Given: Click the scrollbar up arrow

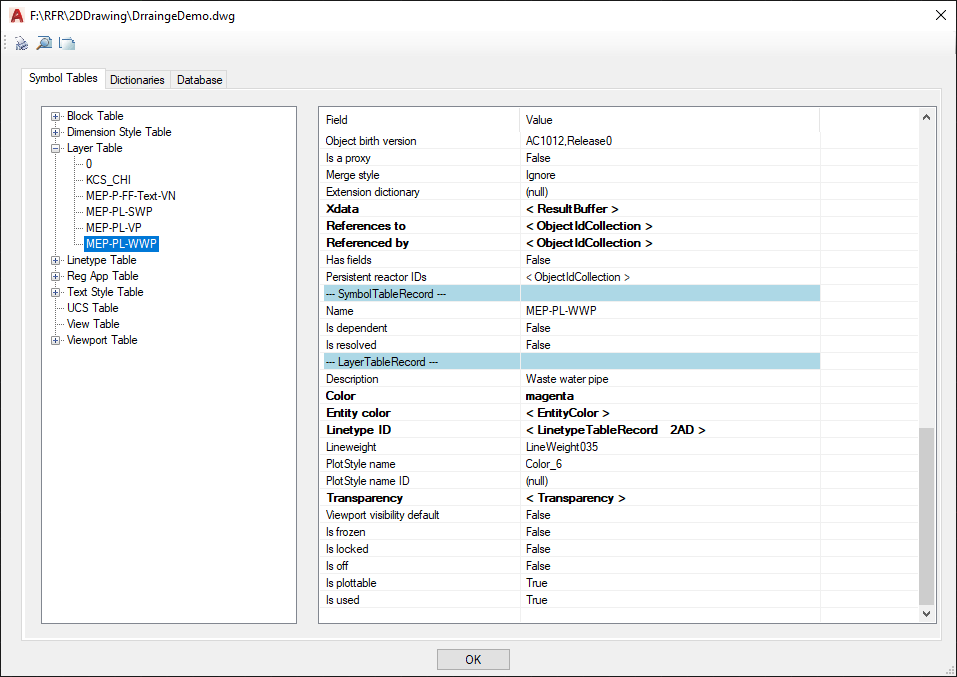Looking at the screenshot, I should click(926, 117).
